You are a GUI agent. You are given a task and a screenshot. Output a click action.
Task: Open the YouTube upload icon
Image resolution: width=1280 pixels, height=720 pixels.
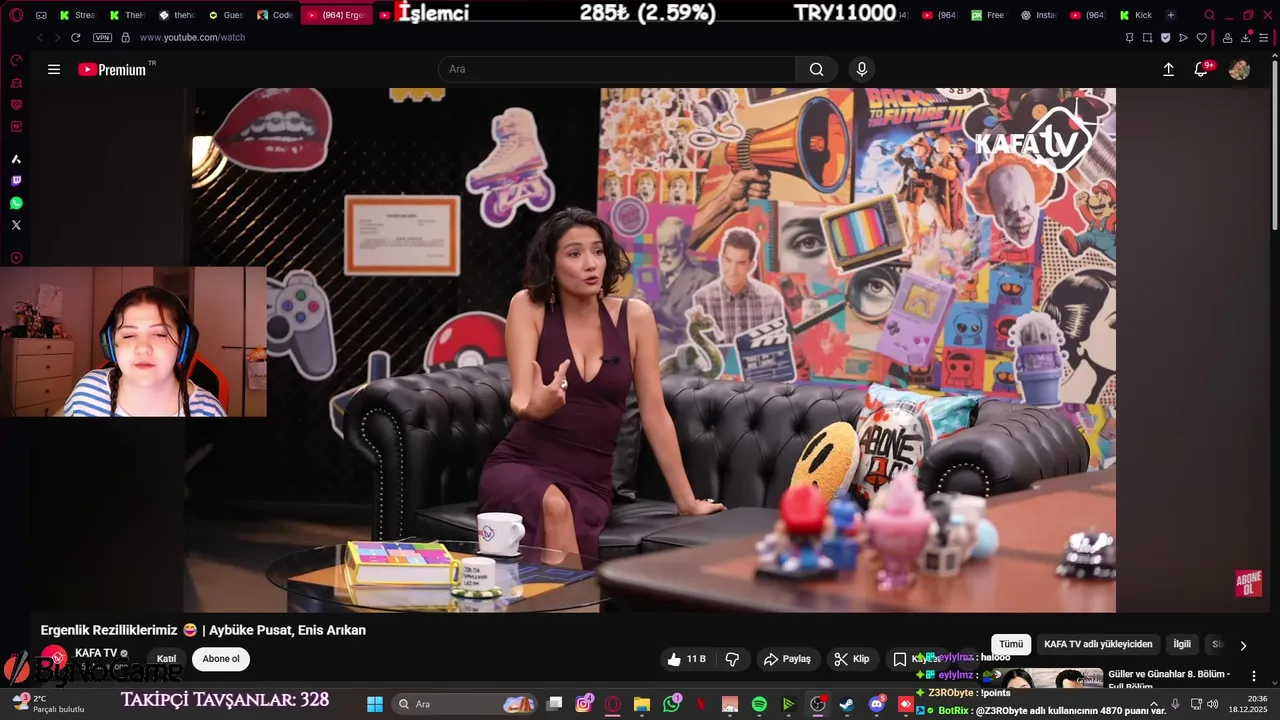click(x=1168, y=69)
